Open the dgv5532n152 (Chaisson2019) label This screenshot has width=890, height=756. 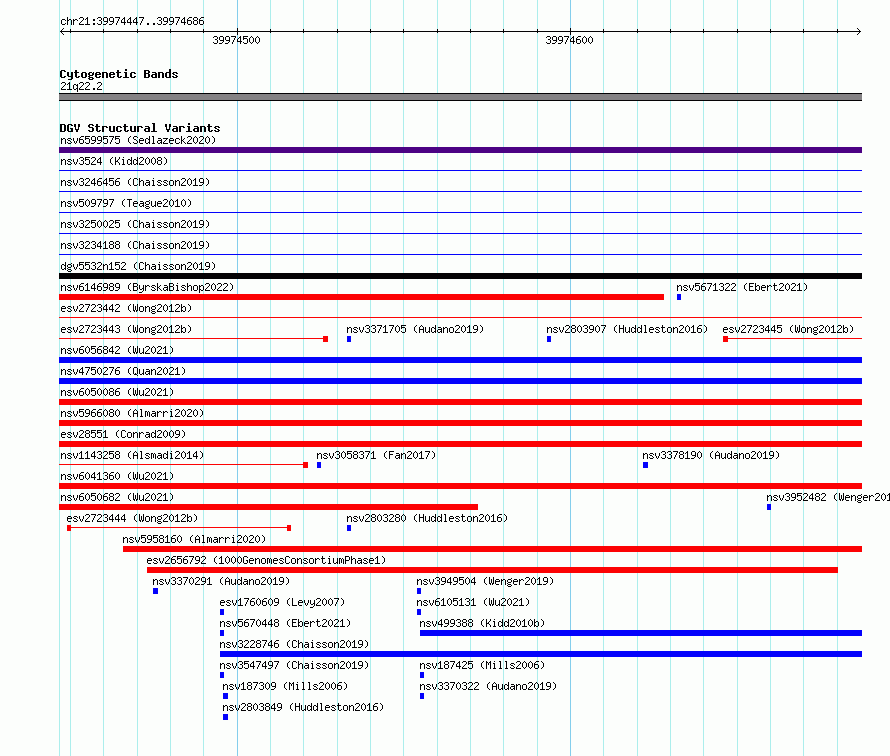[x=138, y=266]
